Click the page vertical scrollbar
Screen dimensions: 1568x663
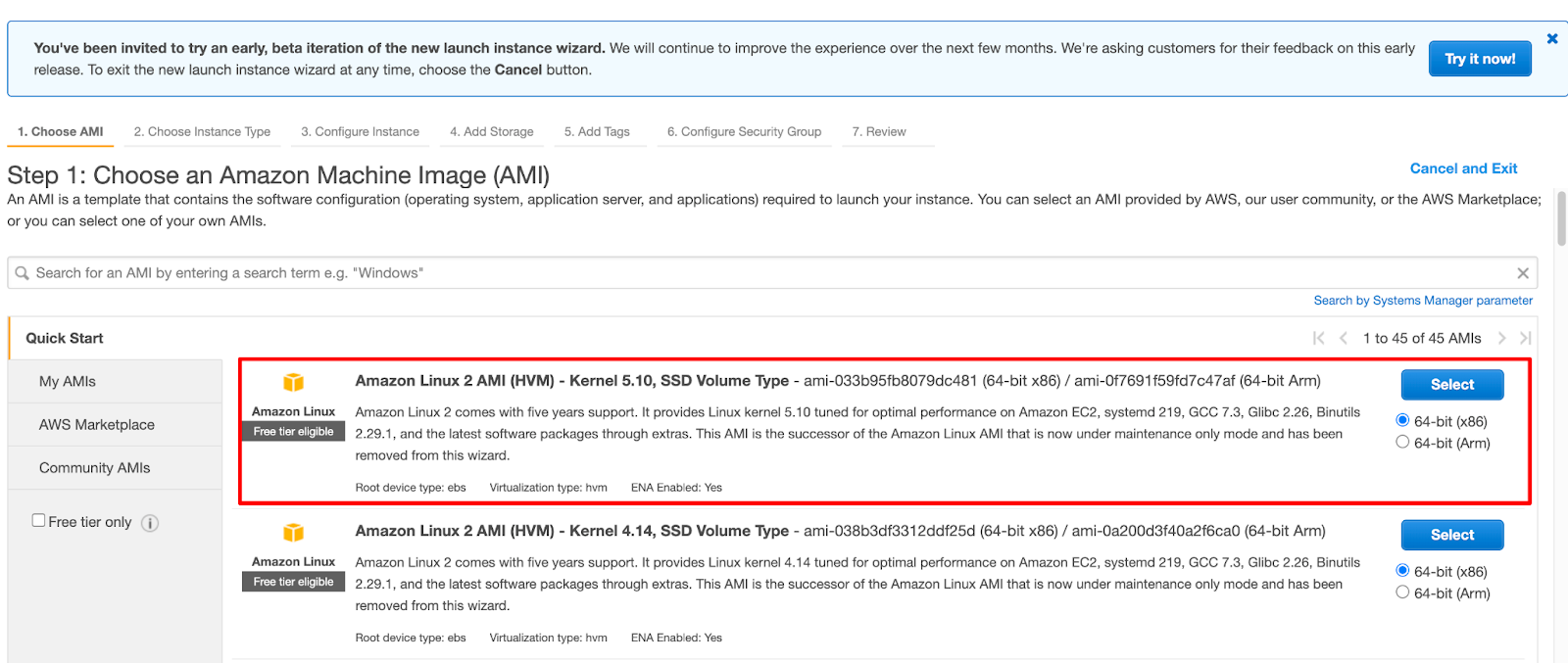tap(1561, 220)
